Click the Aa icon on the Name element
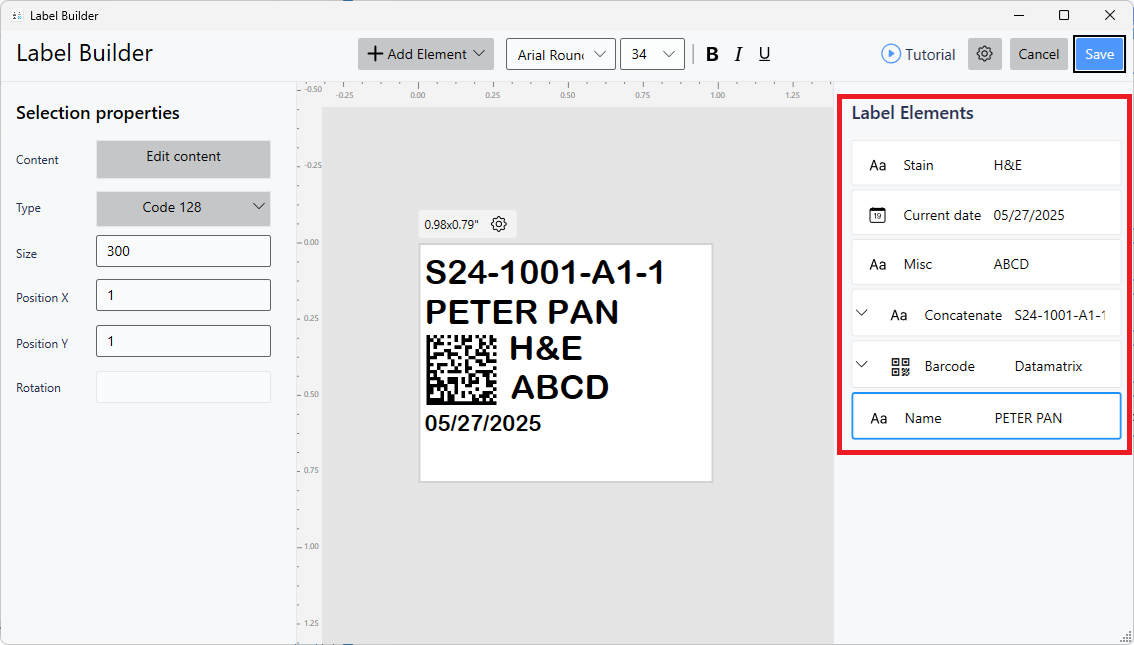The height and width of the screenshot is (645, 1134). [878, 417]
